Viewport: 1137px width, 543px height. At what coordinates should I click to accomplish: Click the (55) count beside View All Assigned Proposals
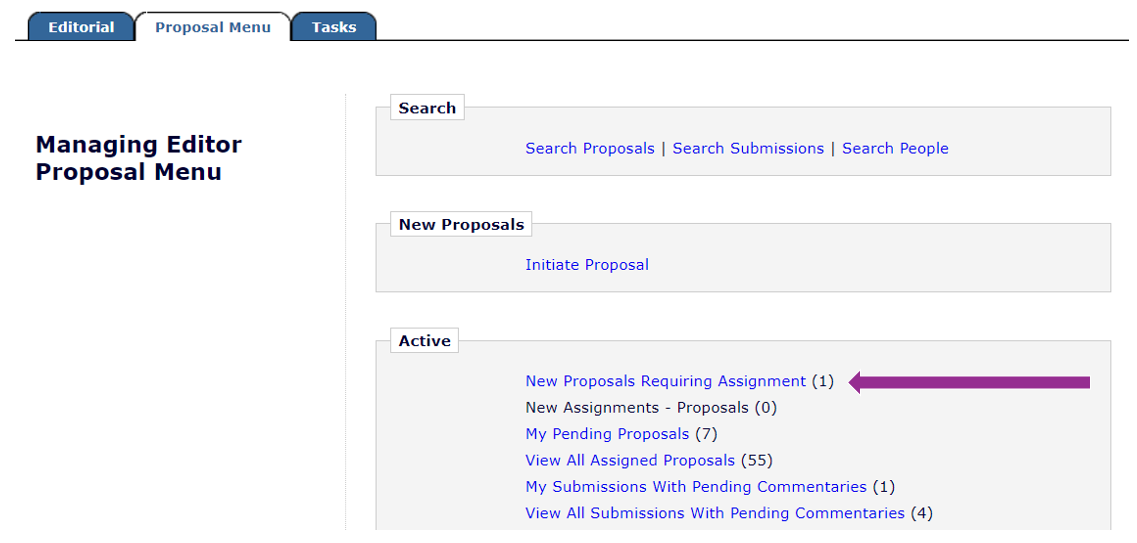757,461
